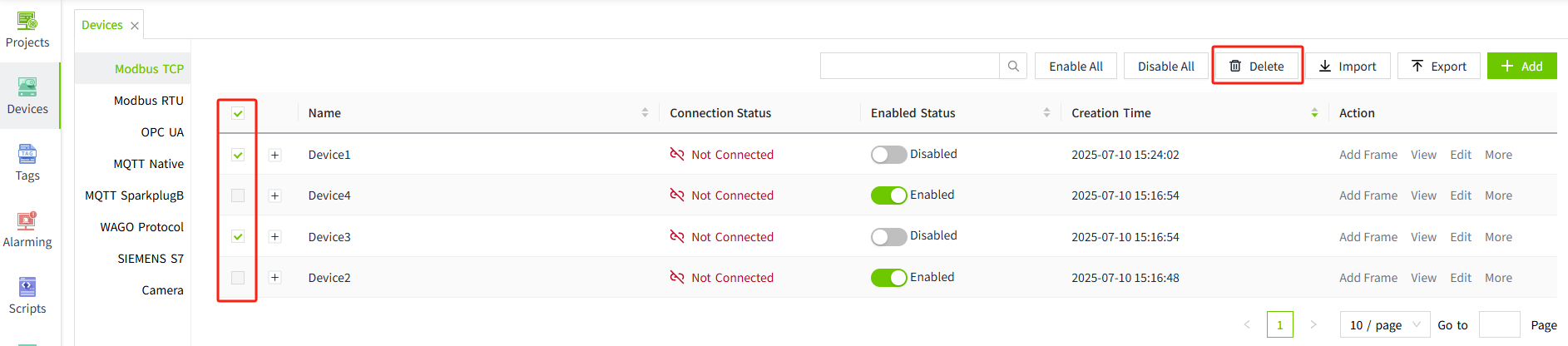The width and height of the screenshot is (1568, 346).
Task: Enable the Device1 status switch
Action: (888, 155)
